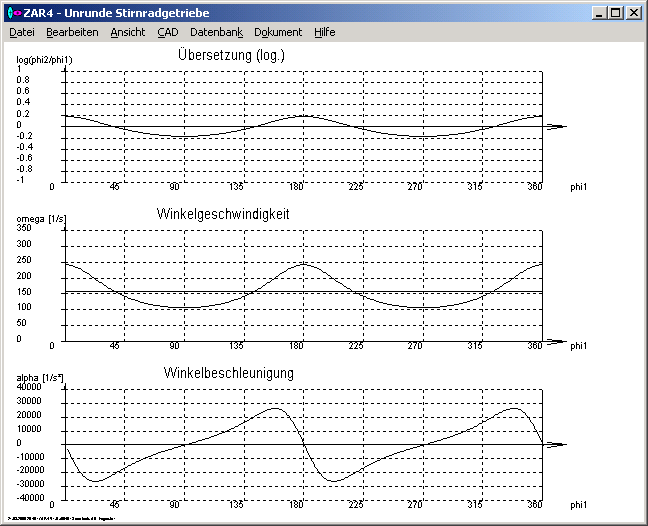Show the Hilfe menu

tap(325, 32)
